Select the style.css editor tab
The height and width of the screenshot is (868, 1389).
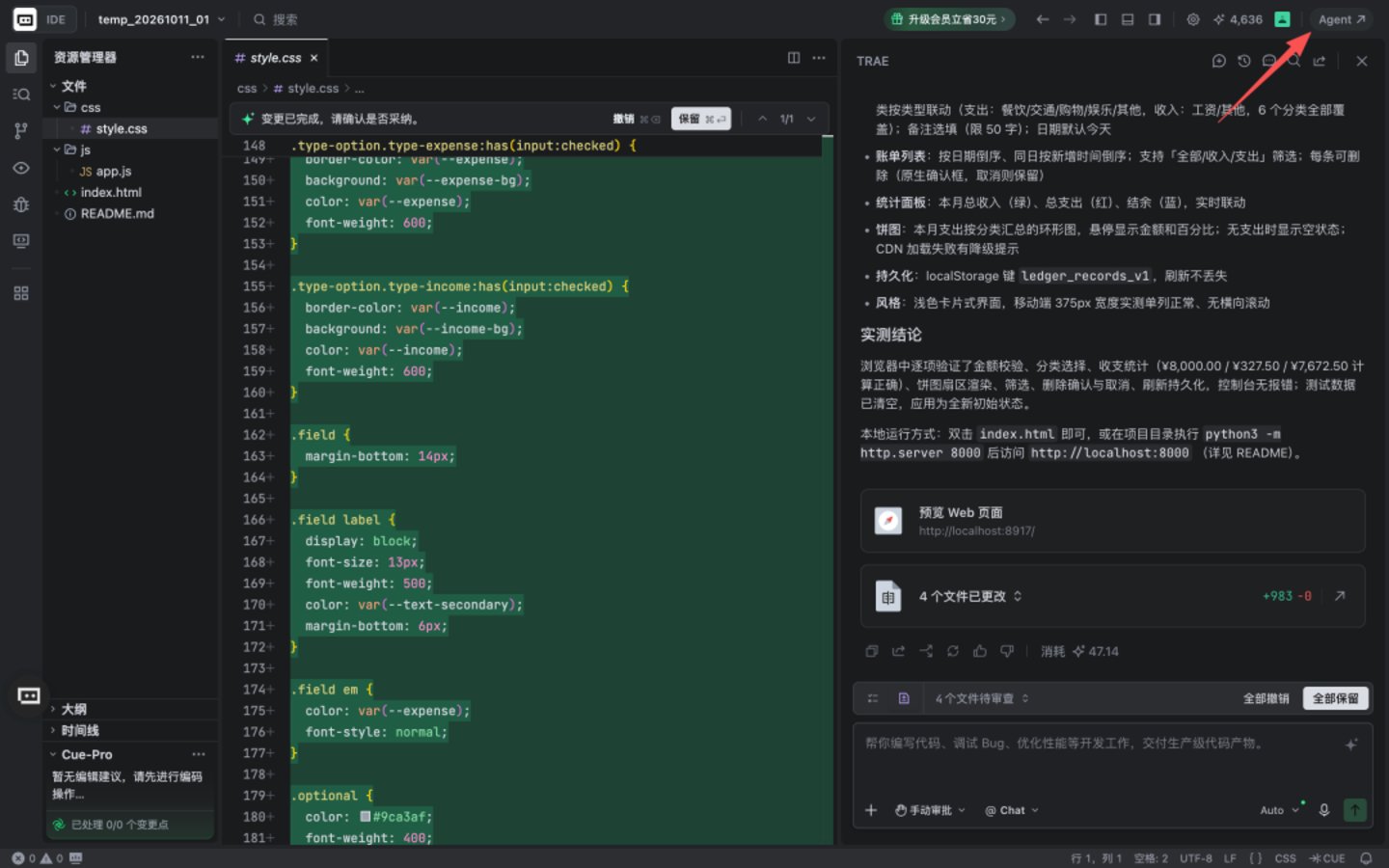(276, 58)
